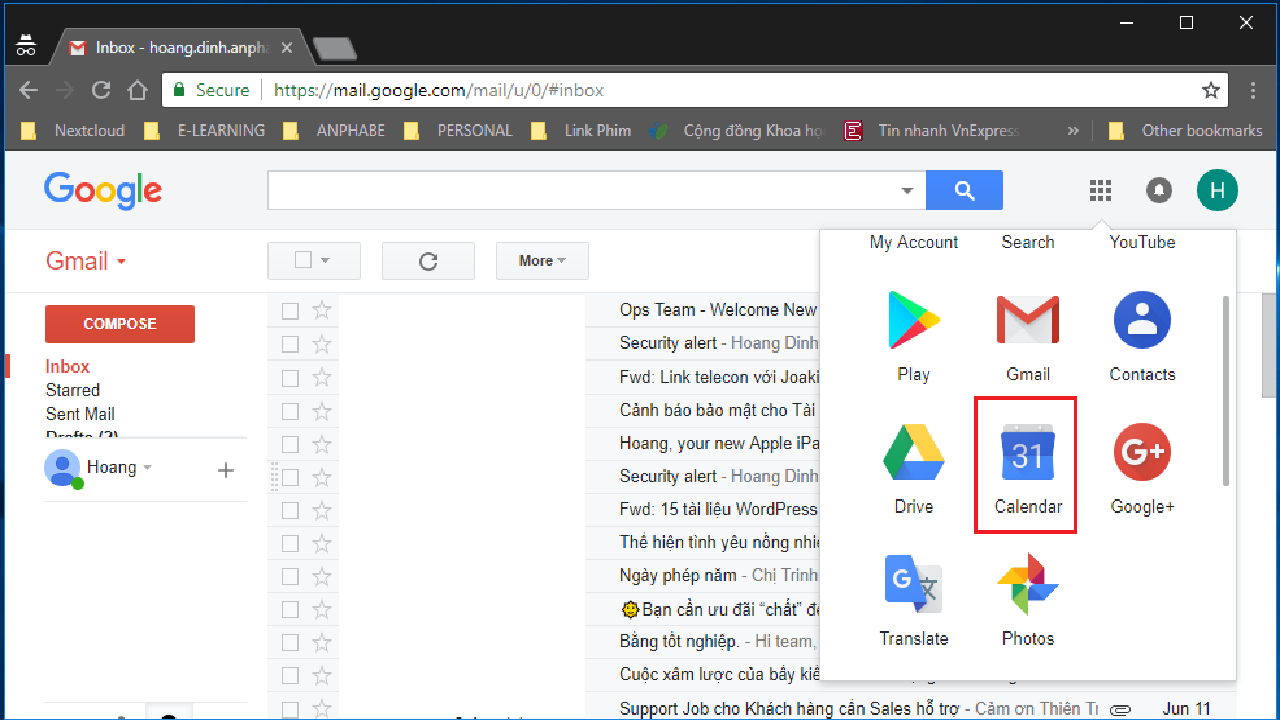The height and width of the screenshot is (720, 1280).
Task: Click the COMPOSE button
Action: [120, 324]
